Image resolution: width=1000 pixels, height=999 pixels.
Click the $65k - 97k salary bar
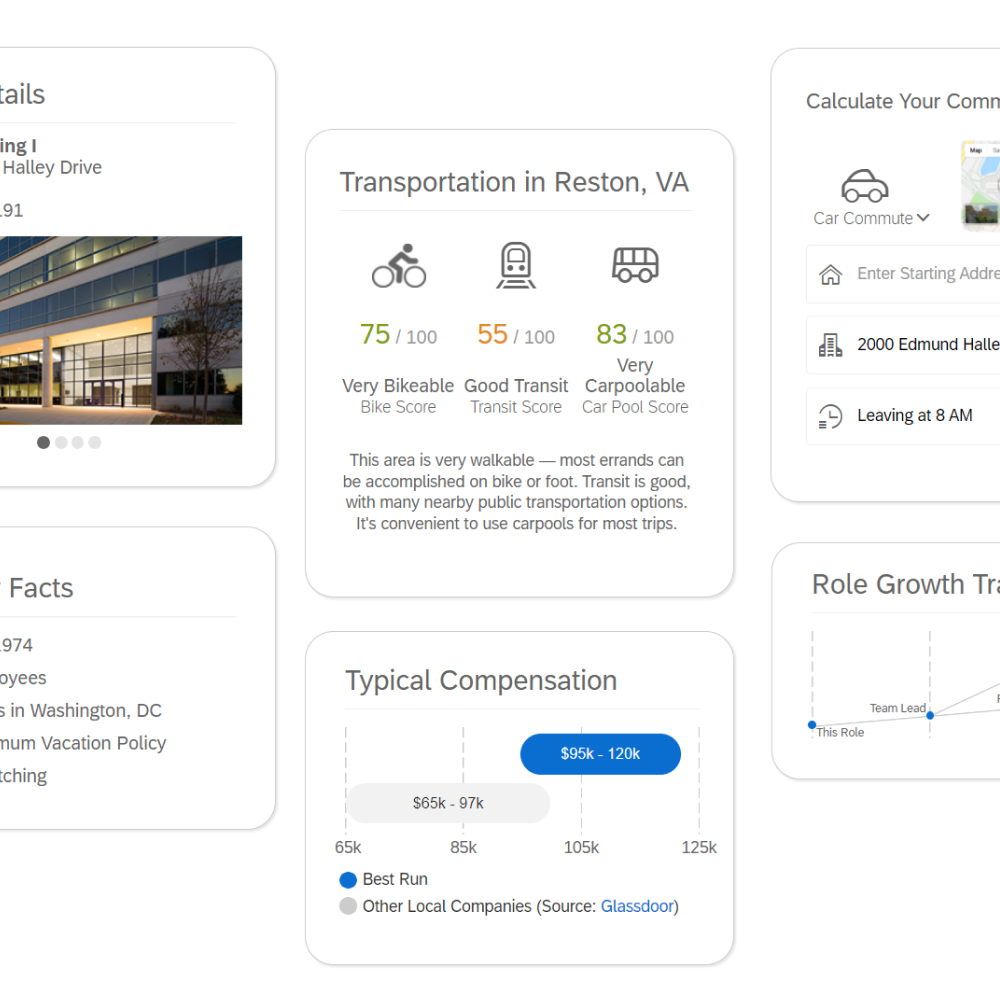tap(448, 803)
